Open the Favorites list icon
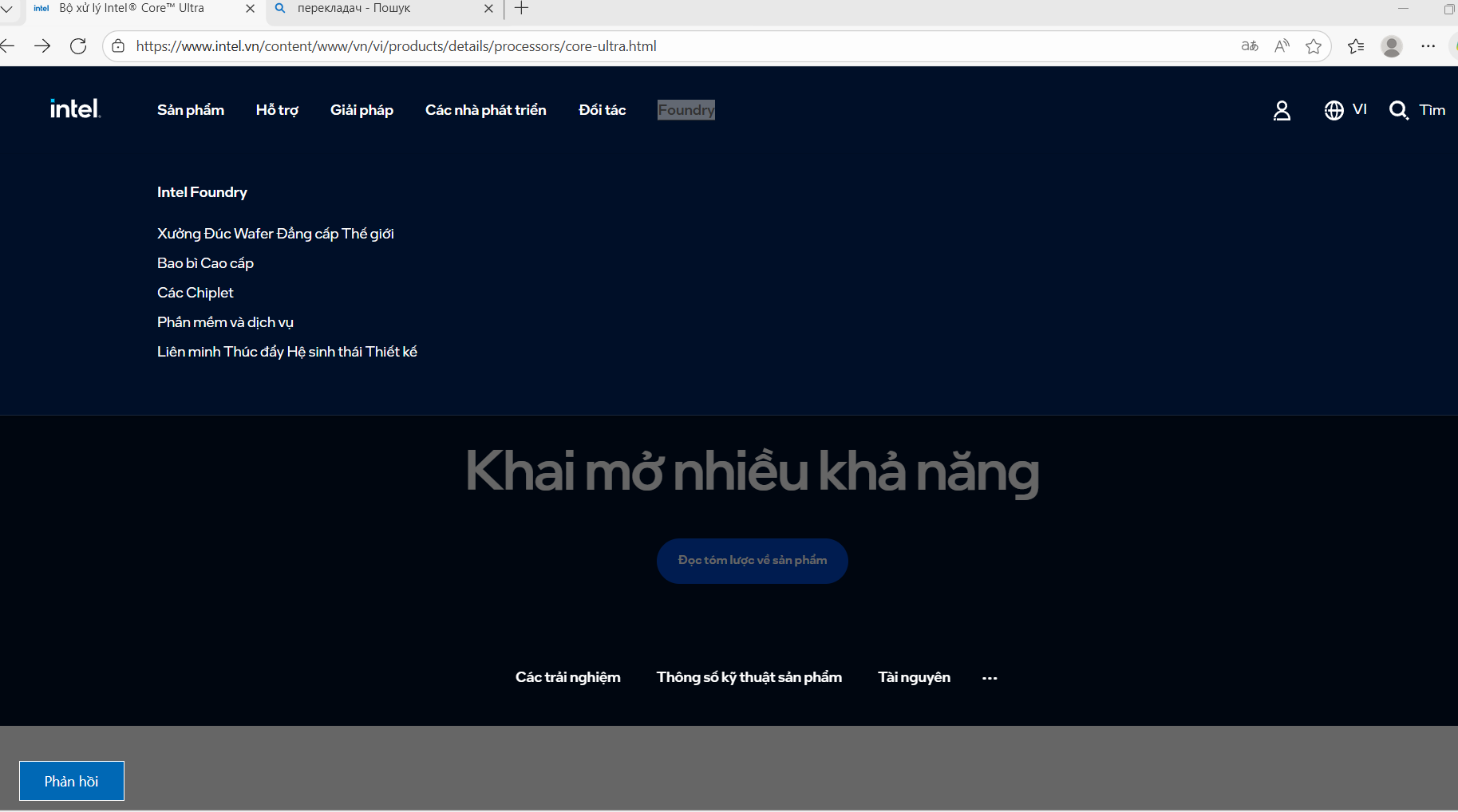 coord(1356,46)
